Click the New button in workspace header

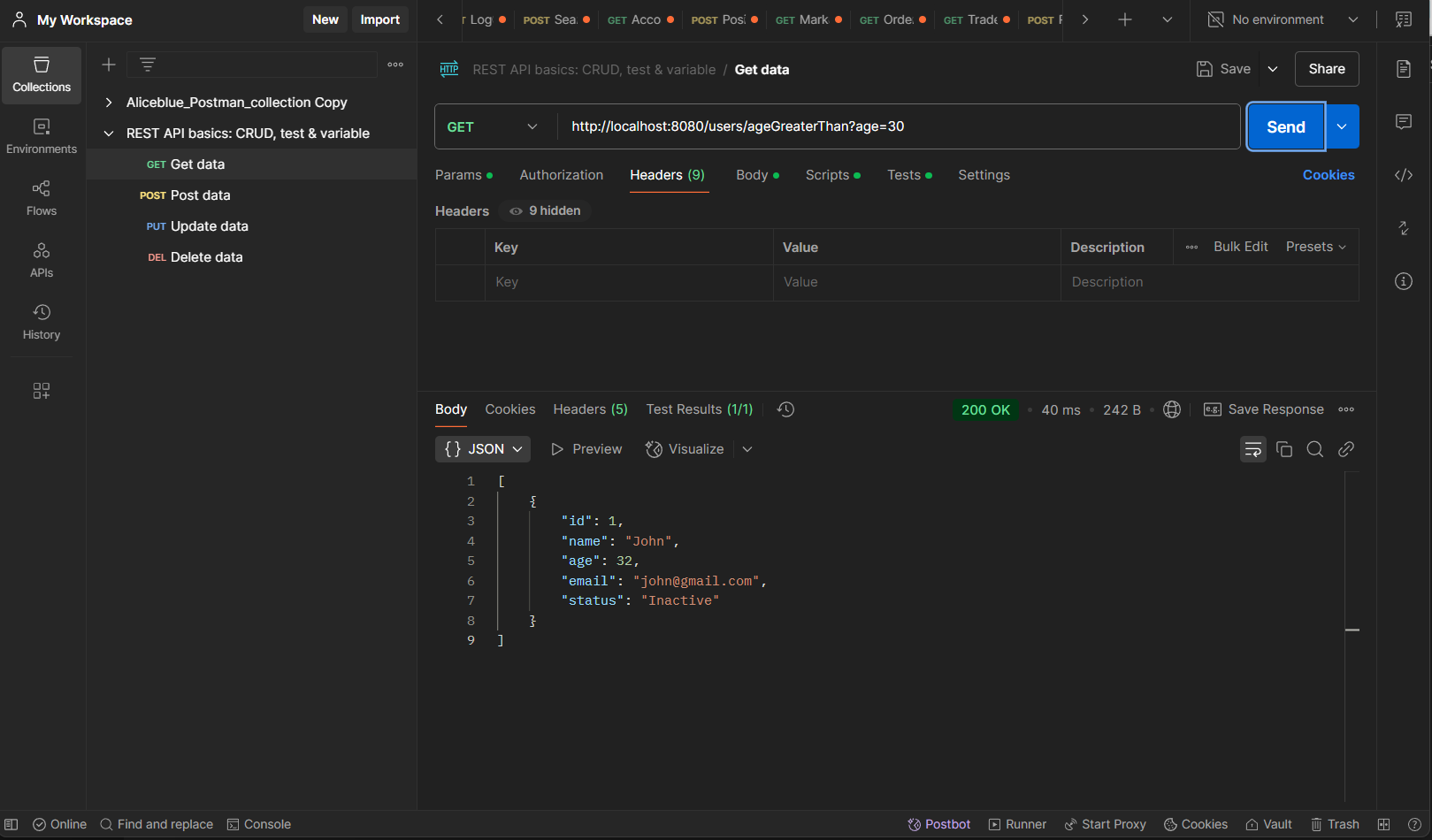(325, 19)
